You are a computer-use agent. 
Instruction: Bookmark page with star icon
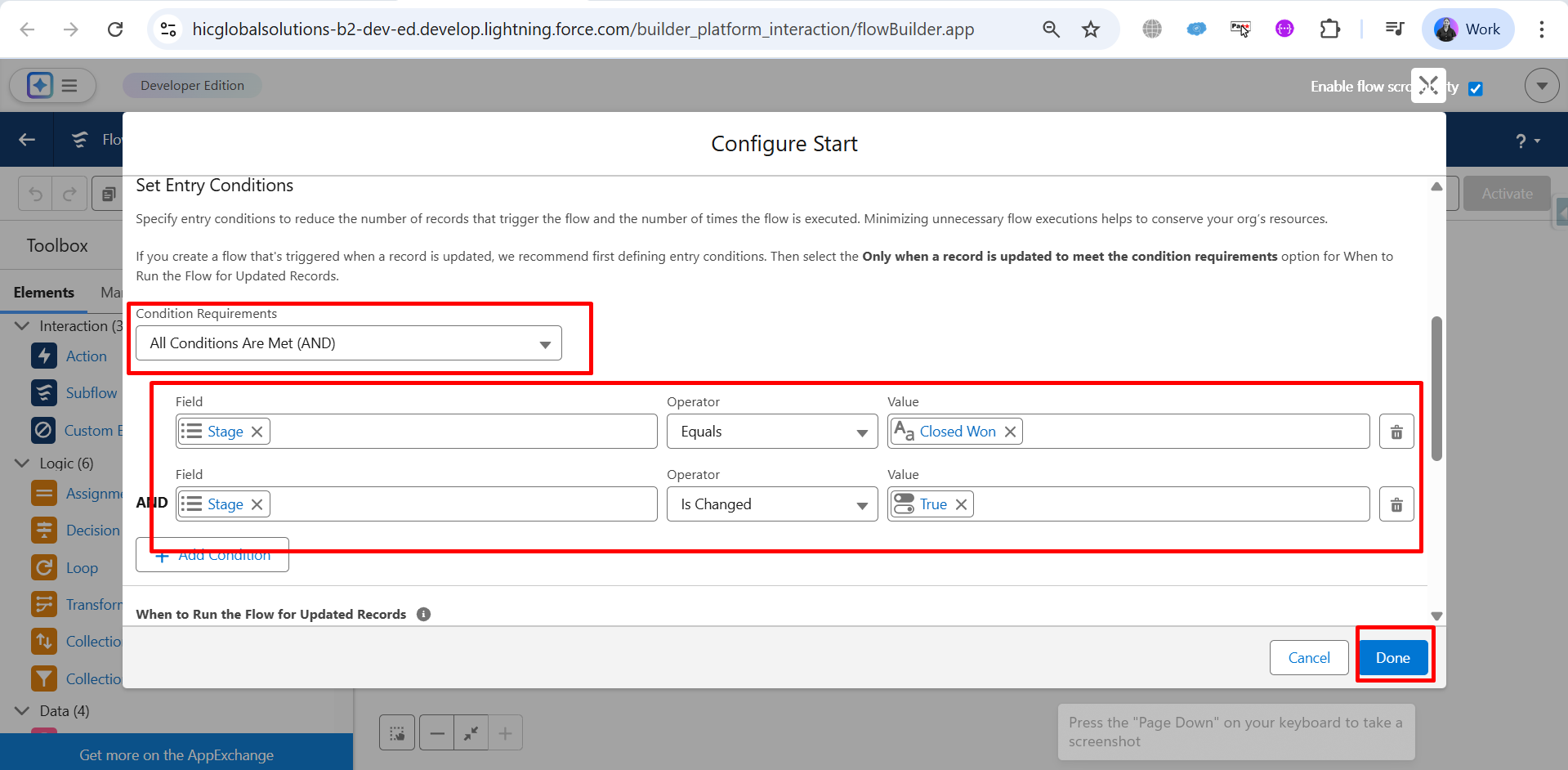(x=1091, y=29)
